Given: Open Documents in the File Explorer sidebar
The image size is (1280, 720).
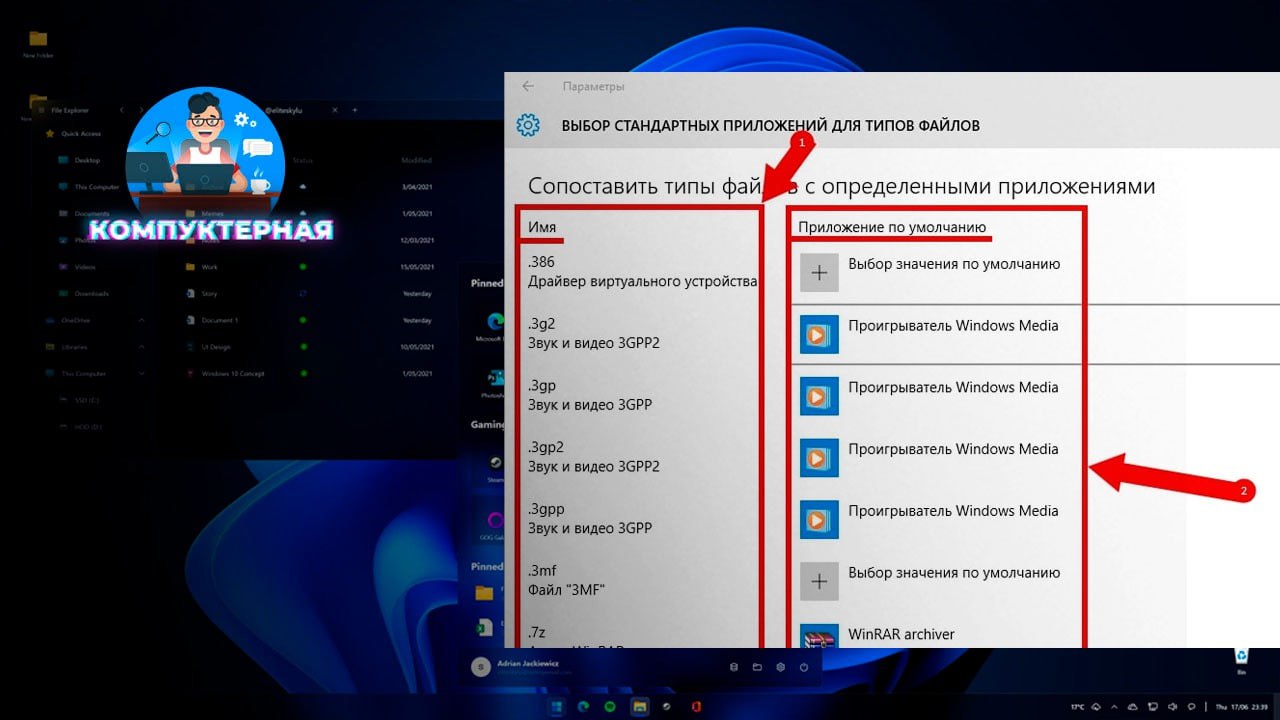Looking at the screenshot, I should coord(84,214).
